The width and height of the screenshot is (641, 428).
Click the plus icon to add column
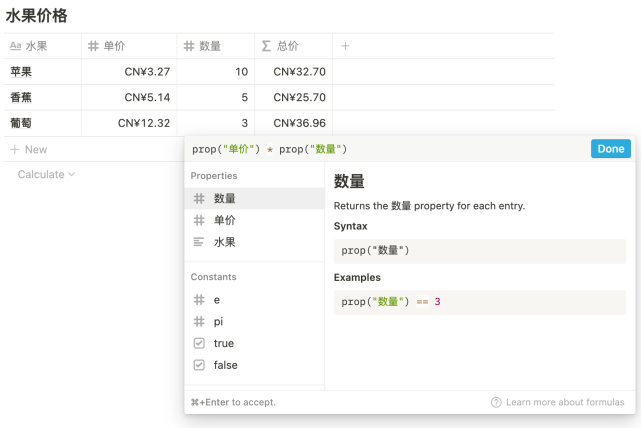(346, 46)
